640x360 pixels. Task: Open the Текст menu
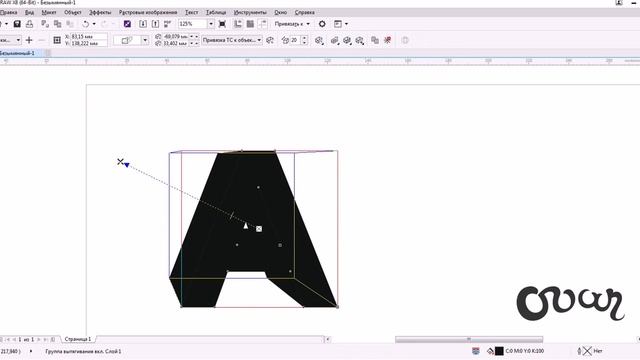[191, 13]
